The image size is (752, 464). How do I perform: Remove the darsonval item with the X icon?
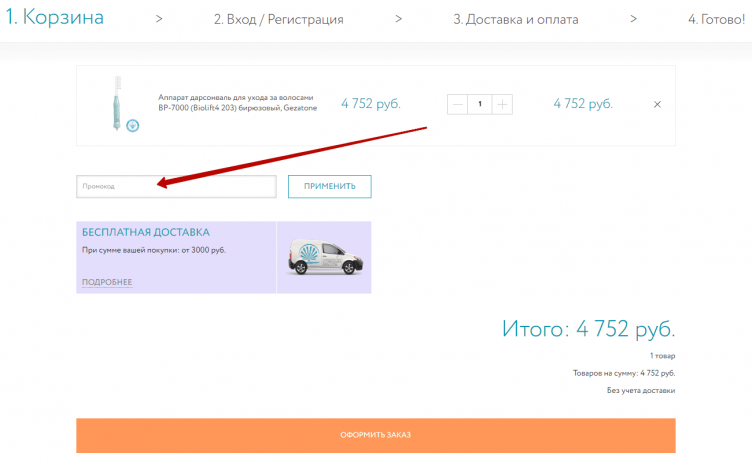tap(657, 104)
